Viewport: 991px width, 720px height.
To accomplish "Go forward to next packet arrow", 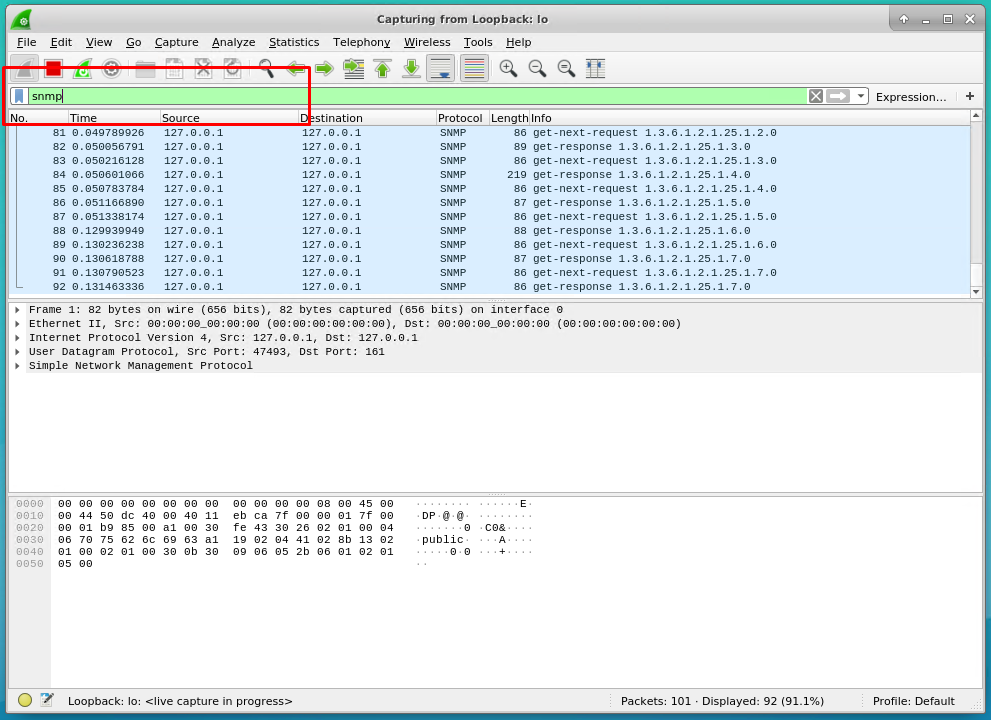I will coord(324,68).
